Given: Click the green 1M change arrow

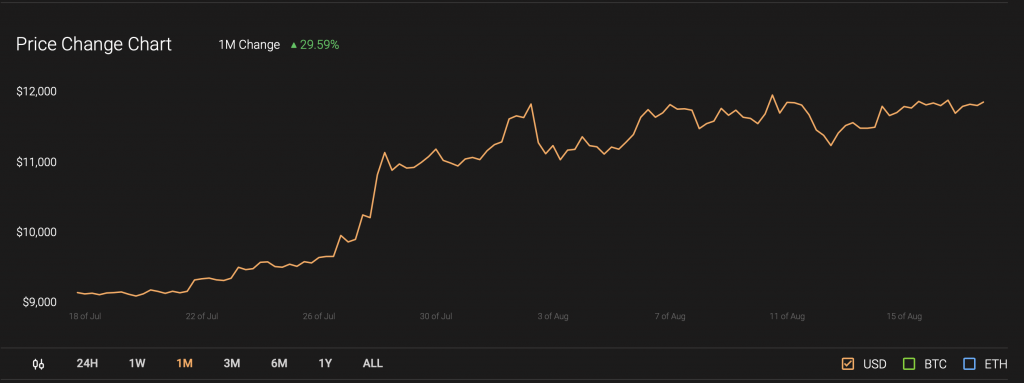Looking at the screenshot, I should click(294, 45).
